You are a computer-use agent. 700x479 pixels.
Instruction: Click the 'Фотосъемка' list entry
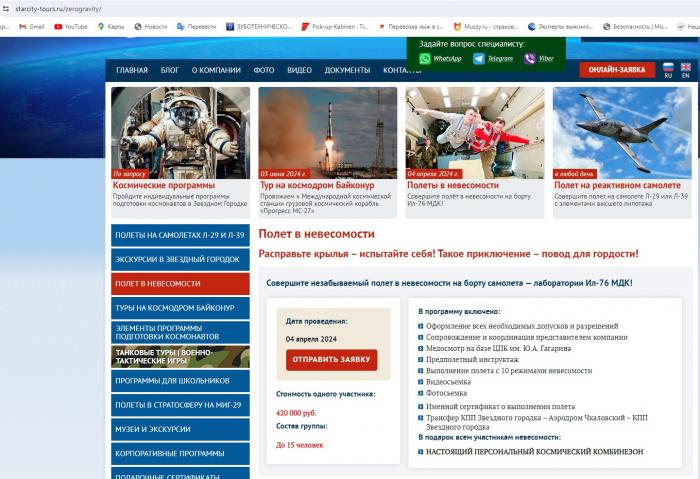[446, 393]
